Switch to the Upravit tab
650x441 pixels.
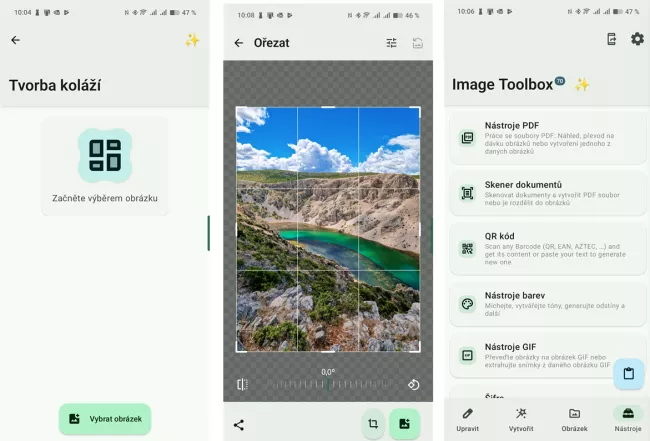pyautogui.click(x=468, y=419)
